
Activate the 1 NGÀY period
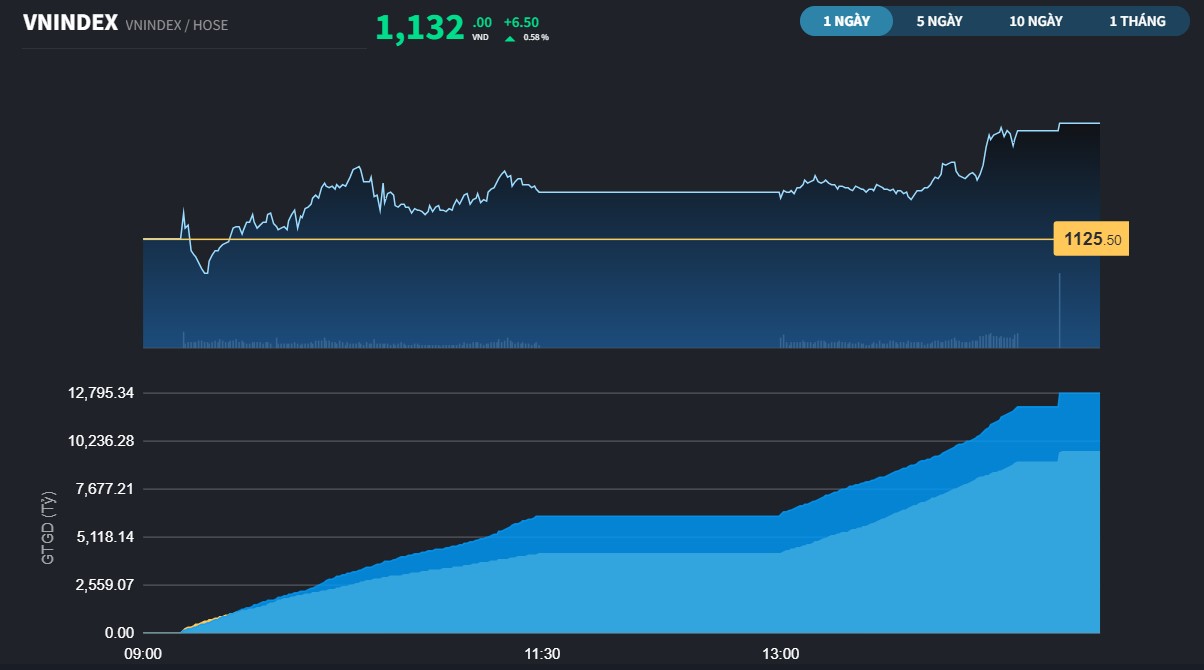[x=845, y=20]
